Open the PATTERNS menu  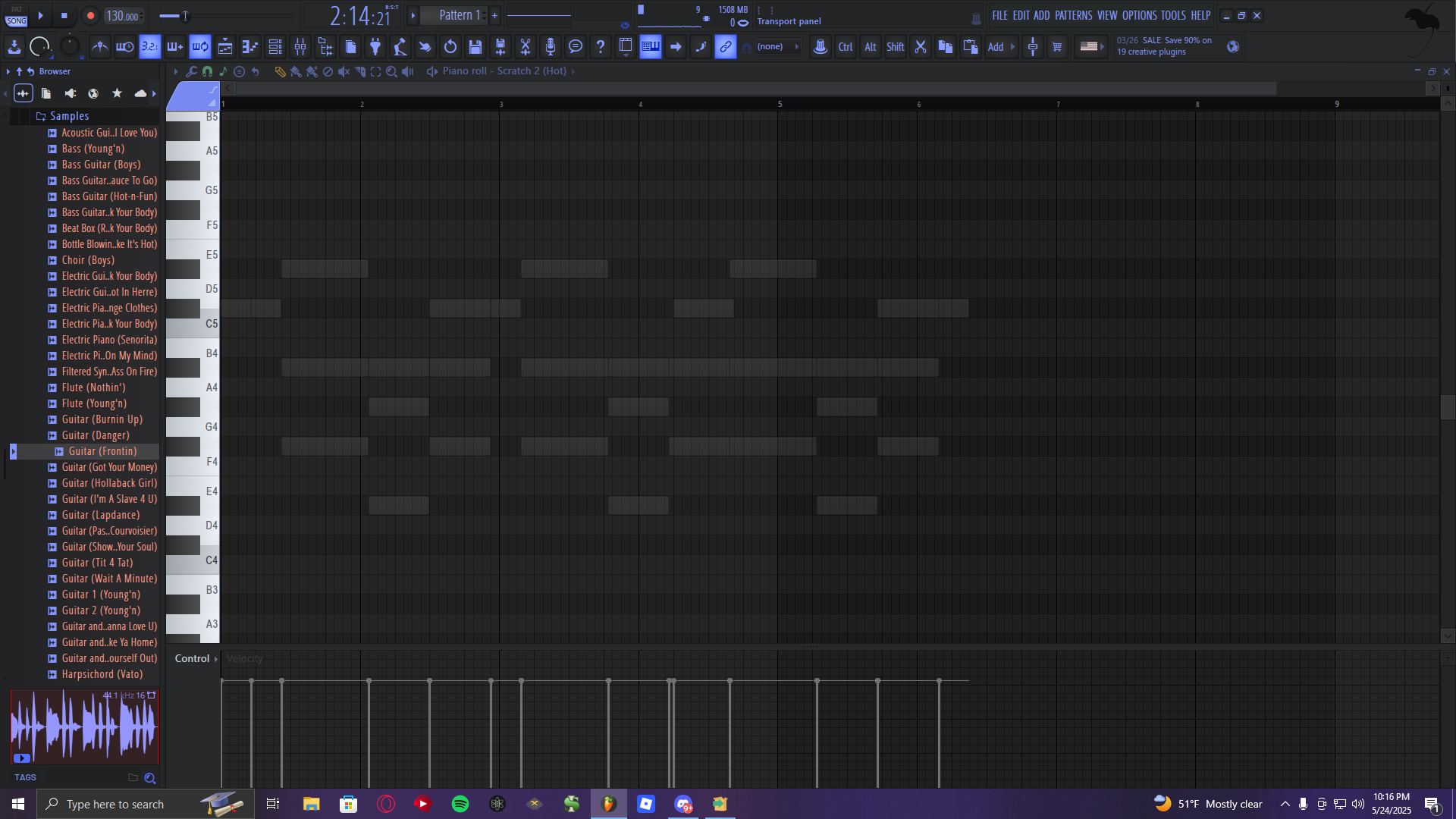coord(1073,15)
